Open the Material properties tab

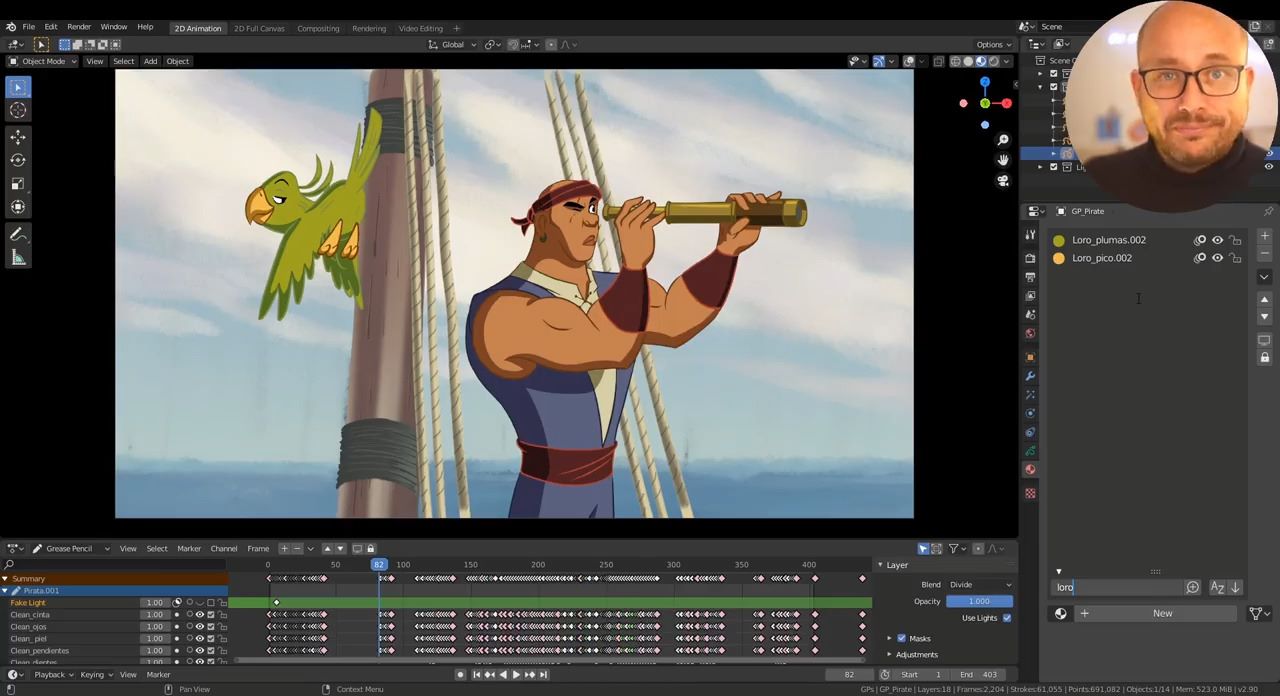(x=1030, y=469)
